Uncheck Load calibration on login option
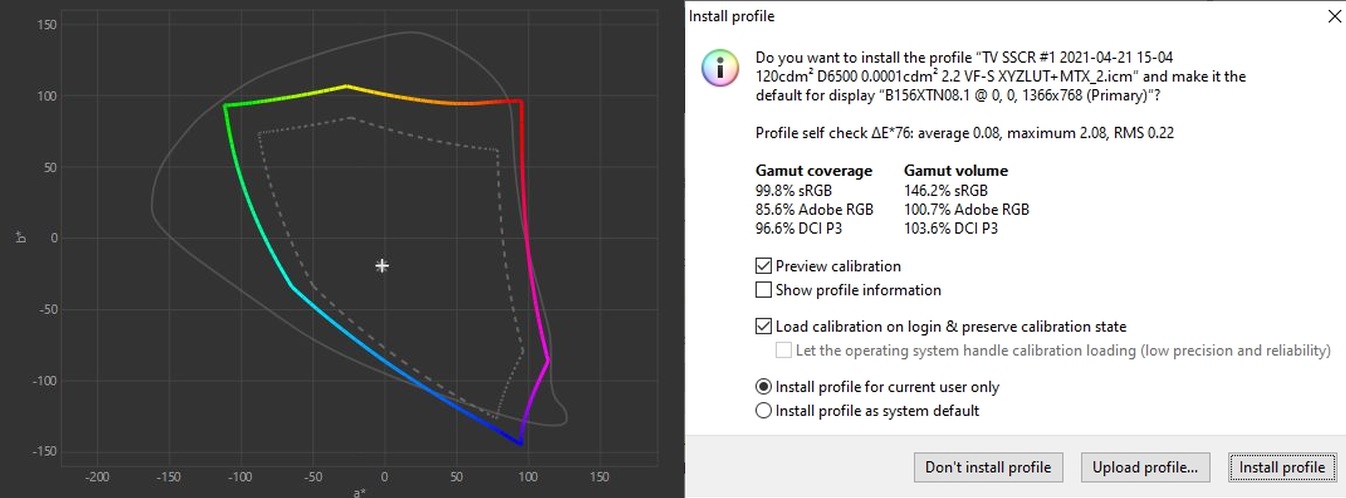 click(764, 326)
